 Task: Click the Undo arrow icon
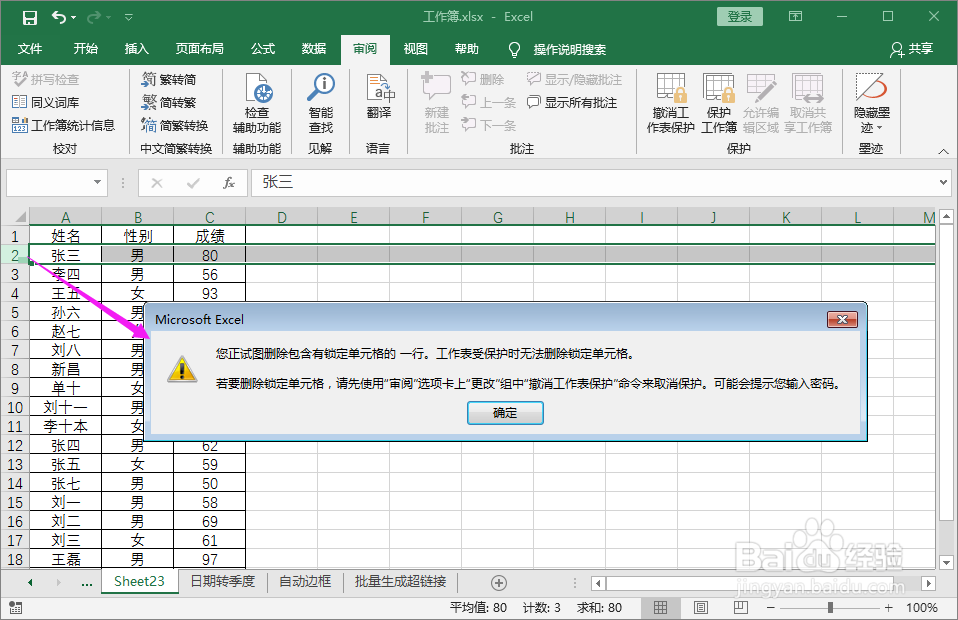click(59, 17)
